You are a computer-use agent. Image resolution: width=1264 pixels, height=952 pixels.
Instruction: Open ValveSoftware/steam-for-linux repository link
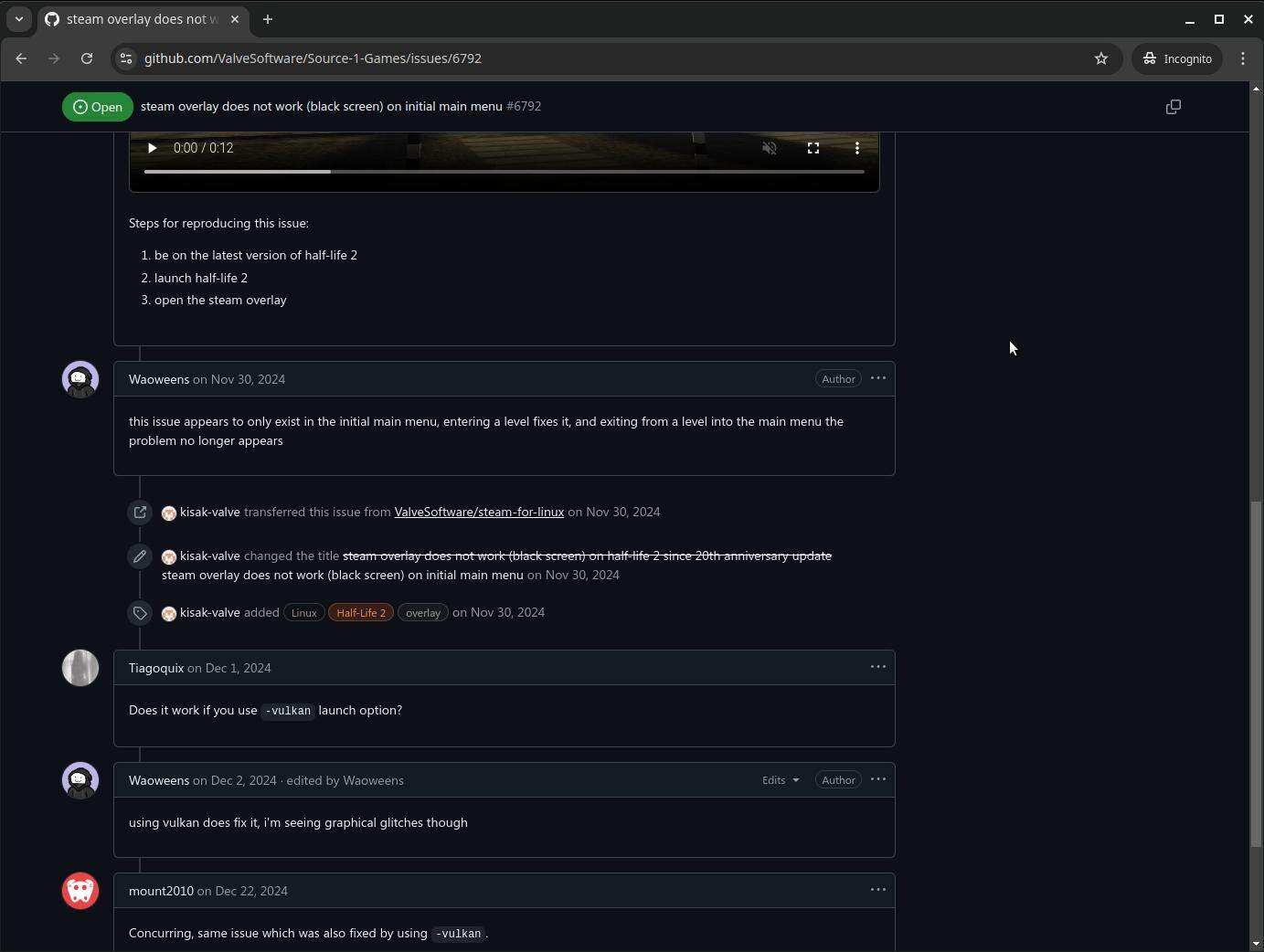pos(479,512)
